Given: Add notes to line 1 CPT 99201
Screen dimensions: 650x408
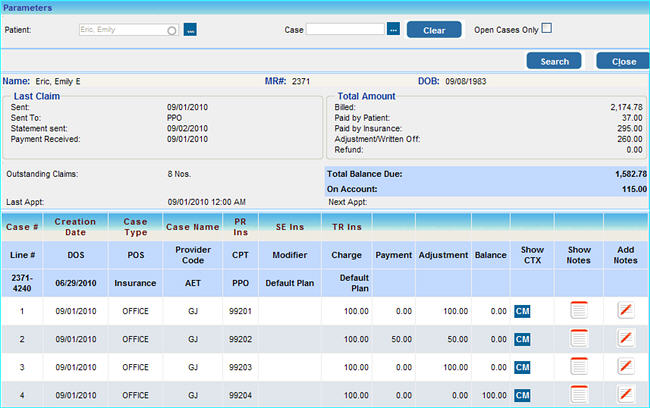Looking at the screenshot, I should click(626, 310).
